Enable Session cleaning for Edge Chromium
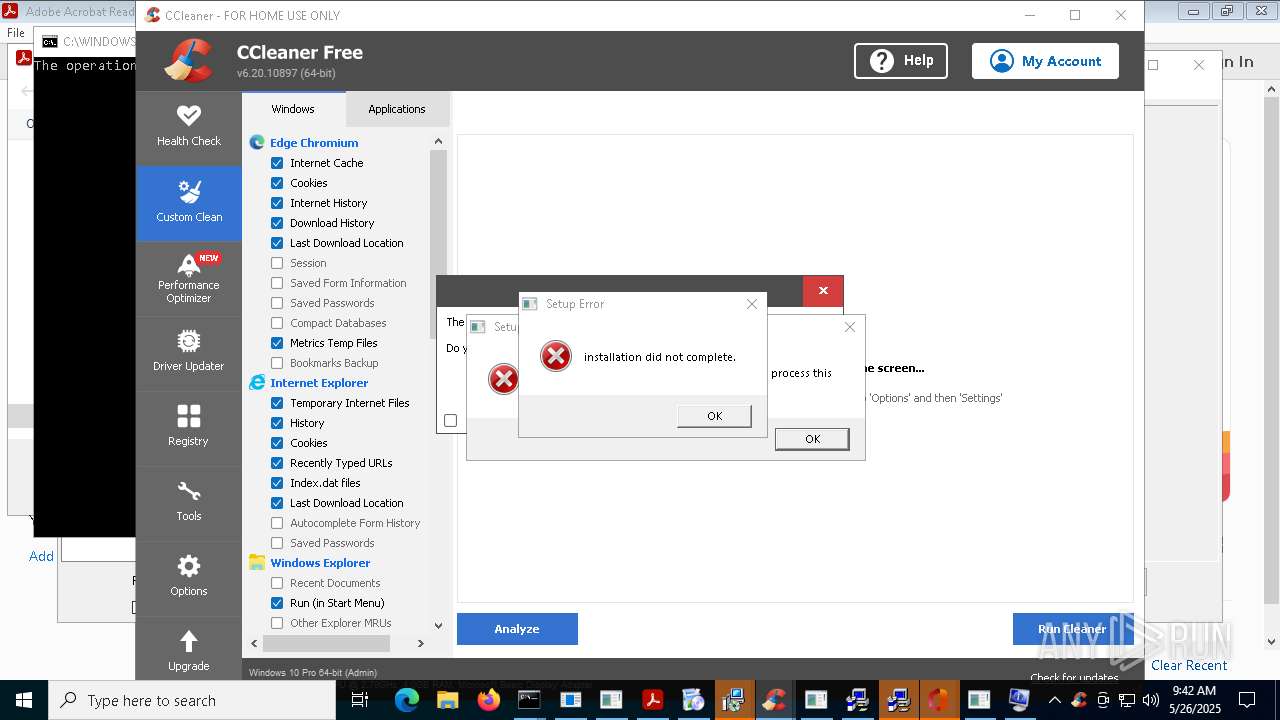 277,263
